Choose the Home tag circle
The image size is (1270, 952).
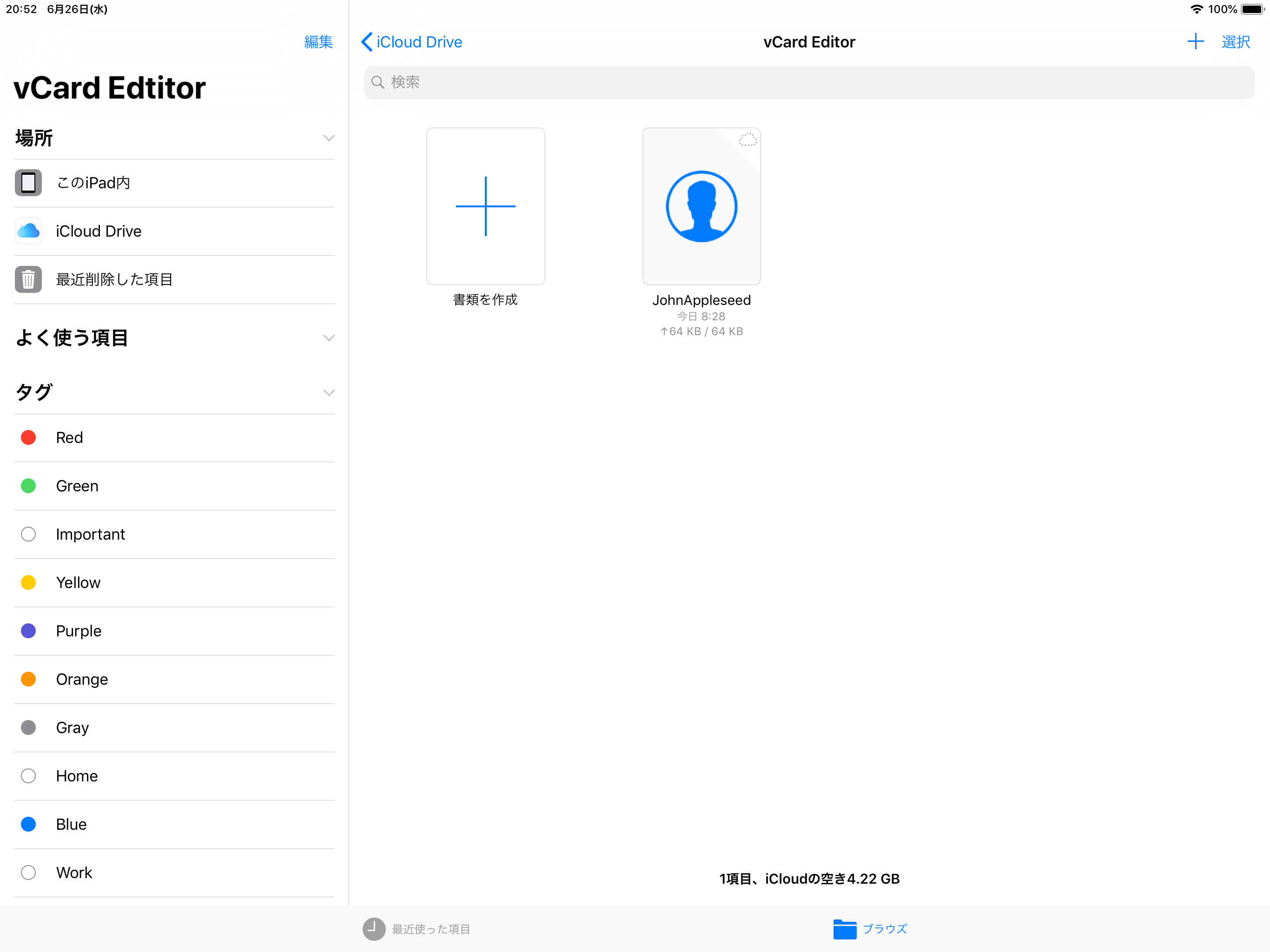(x=28, y=776)
